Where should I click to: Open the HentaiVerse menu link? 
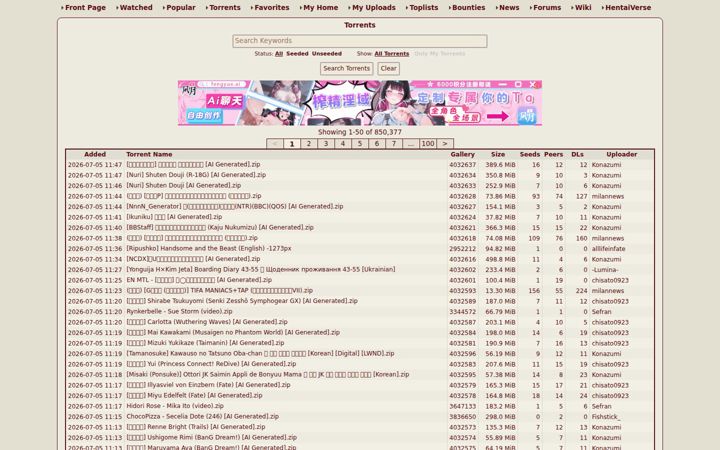click(x=628, y=7)
